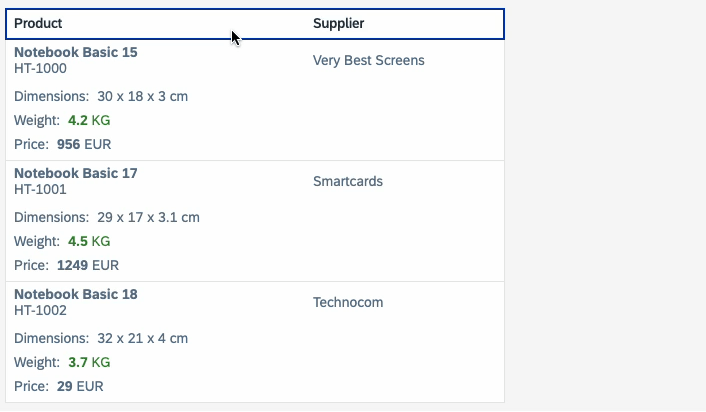Viewport: 706px width, 412px height.
Task: Select supplier Technocom
Action: (348, 302)
